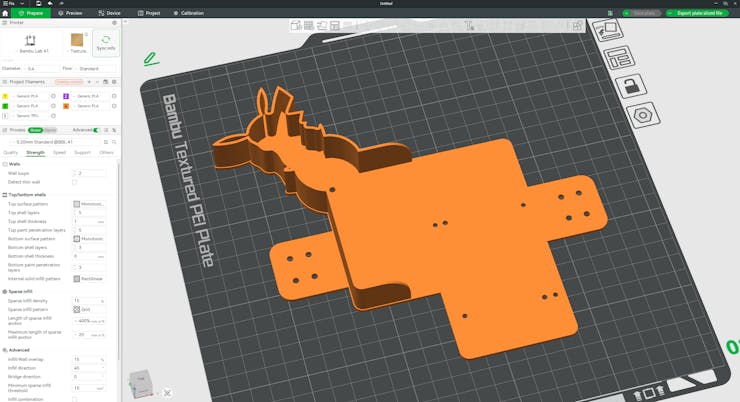
Task: Click the Sync info button
Action: 106,43
